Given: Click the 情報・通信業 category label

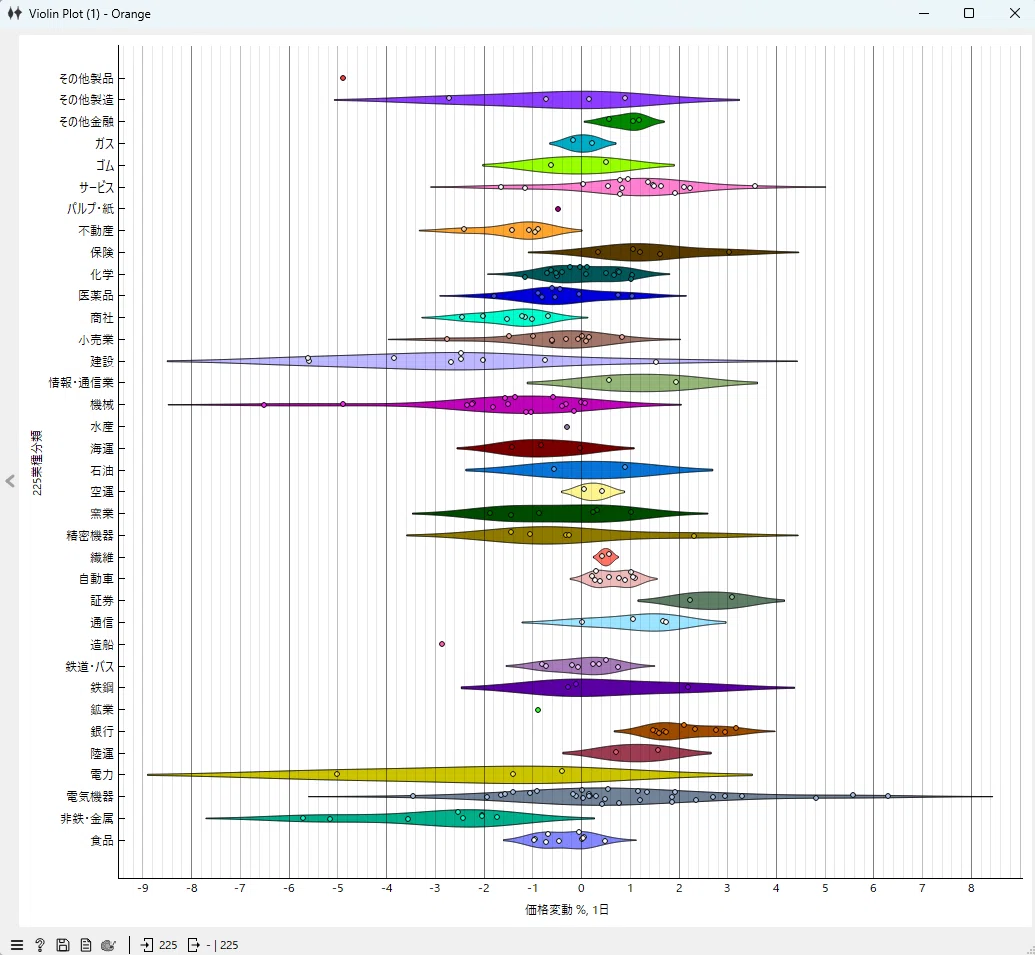Looking at the screenshot, I should (81, 383).
